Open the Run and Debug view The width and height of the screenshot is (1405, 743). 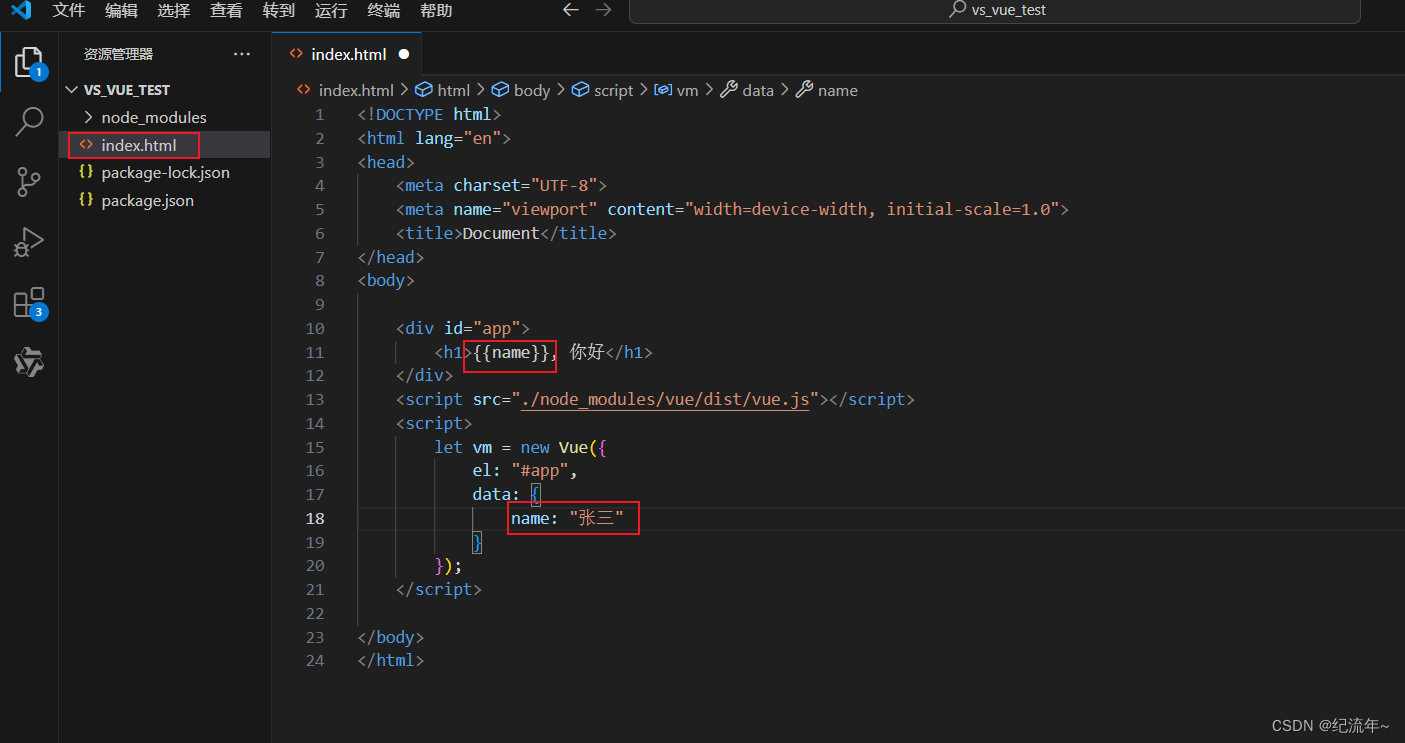[x=29, y=241]
